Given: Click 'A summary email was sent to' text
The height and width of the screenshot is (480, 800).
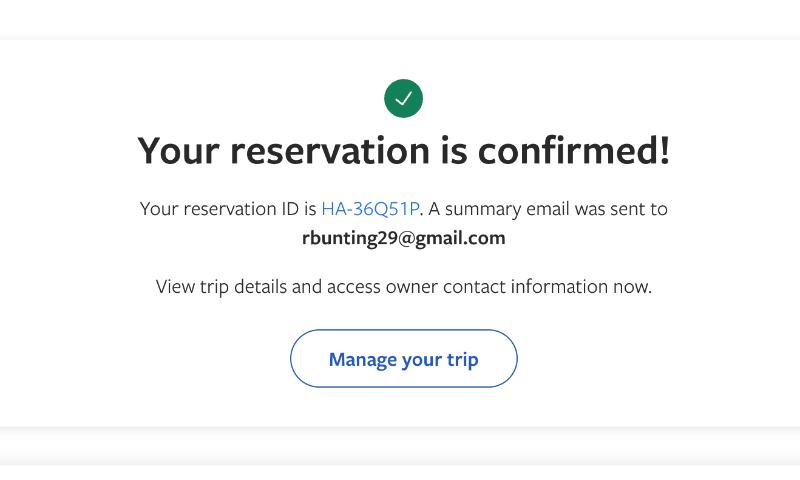Looking at the screenshot, I should pyautogui.click(x=548, y=209).
